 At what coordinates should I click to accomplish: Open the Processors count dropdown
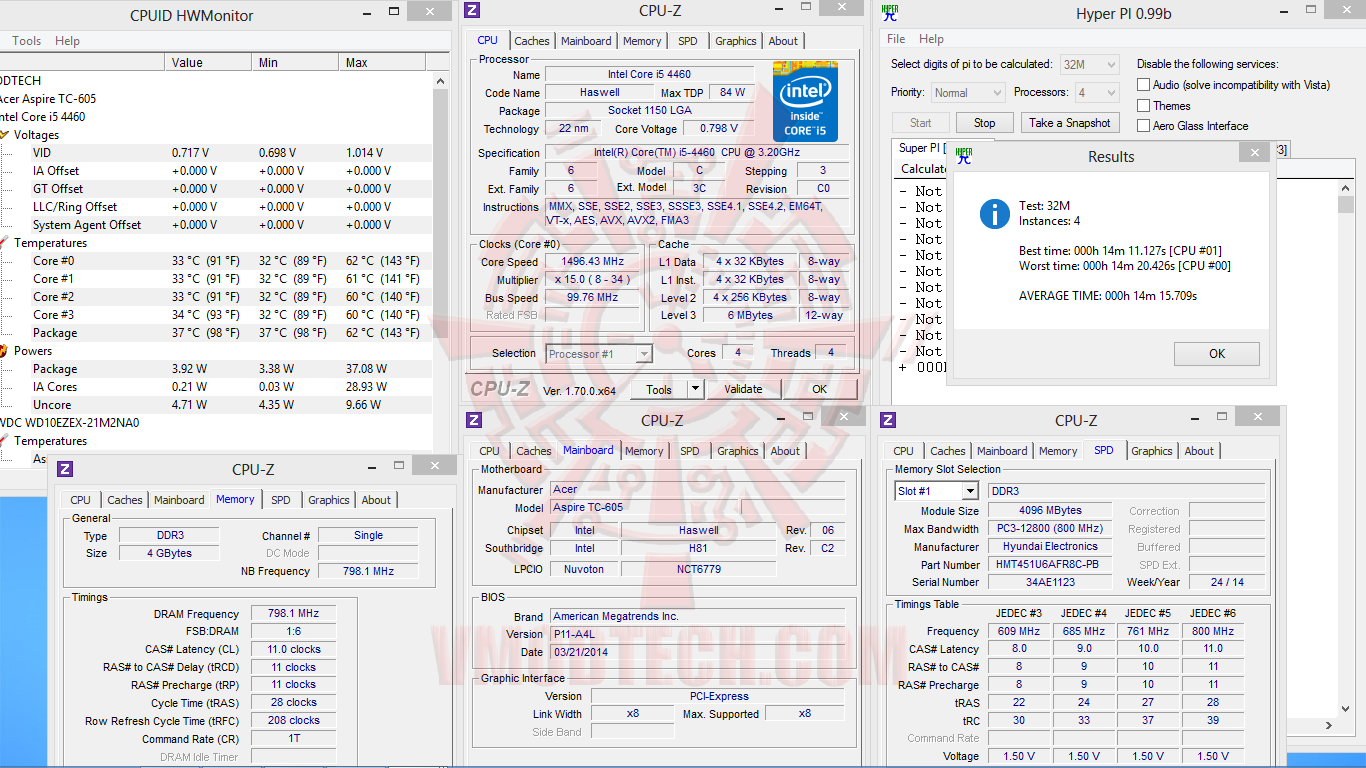pos(1096,92)
